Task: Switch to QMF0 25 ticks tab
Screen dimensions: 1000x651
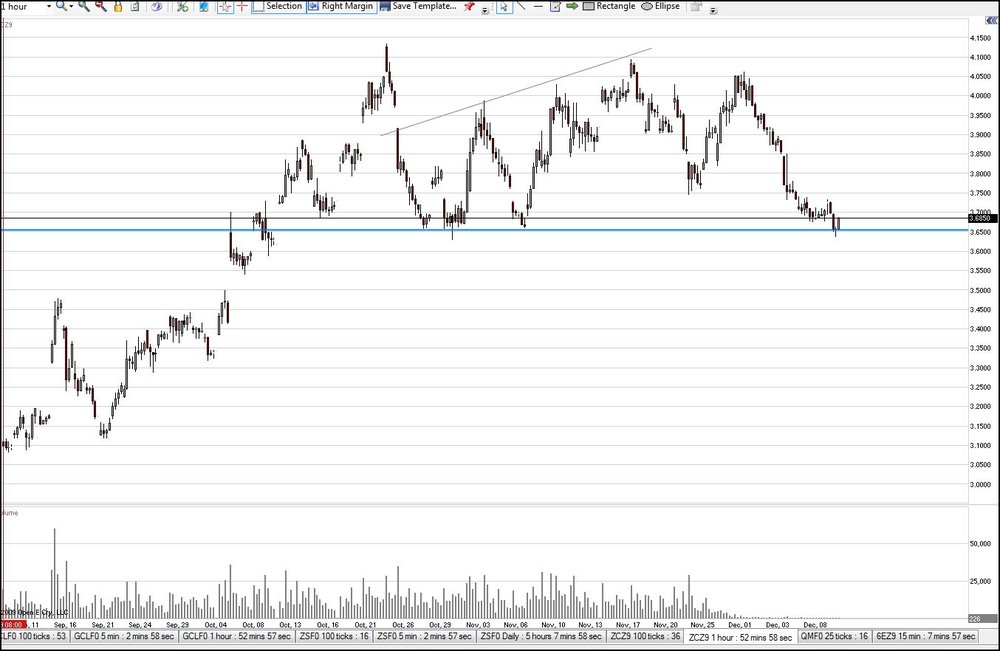Action: [x=834, y=636]
